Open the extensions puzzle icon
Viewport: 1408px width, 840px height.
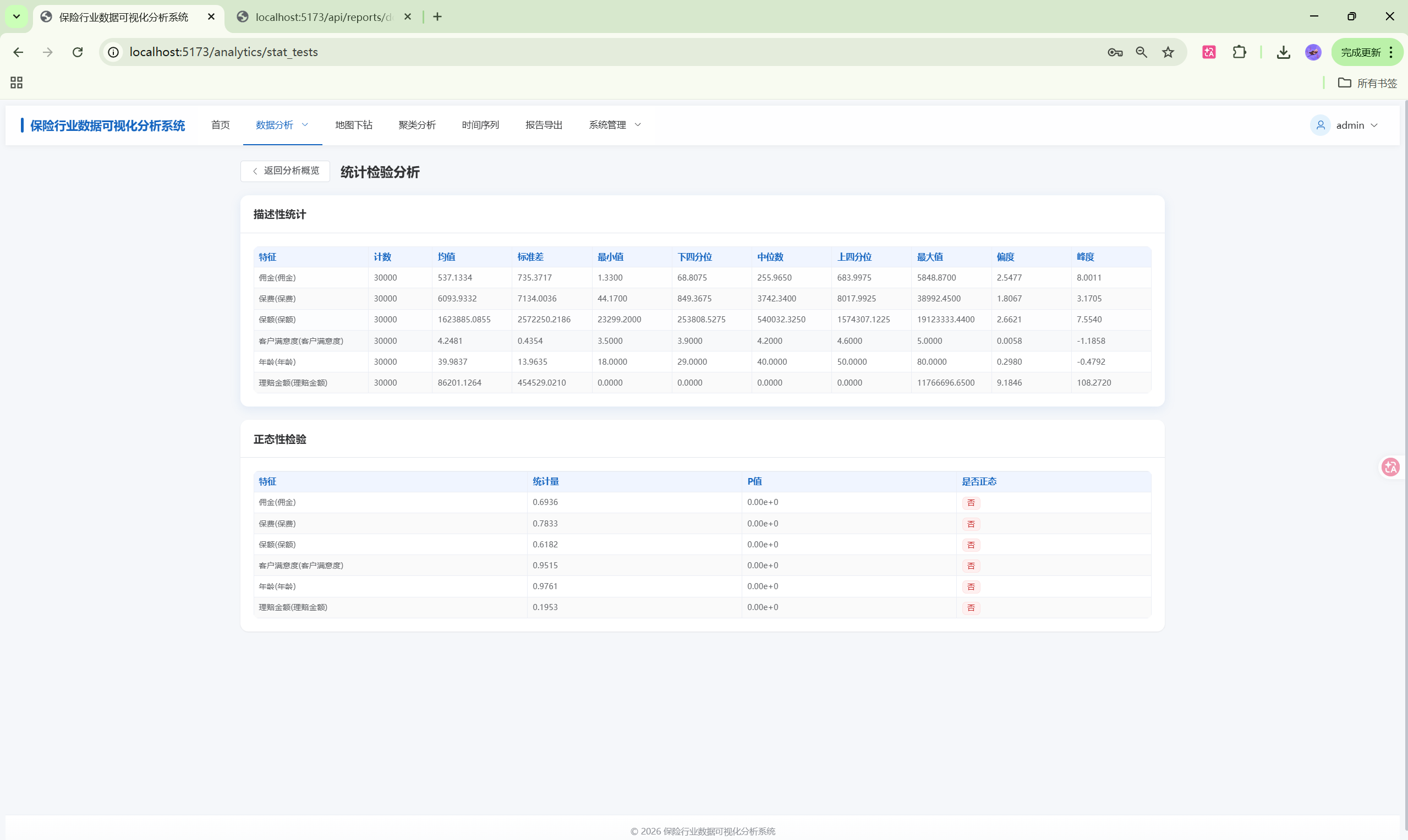point(1239,52)
